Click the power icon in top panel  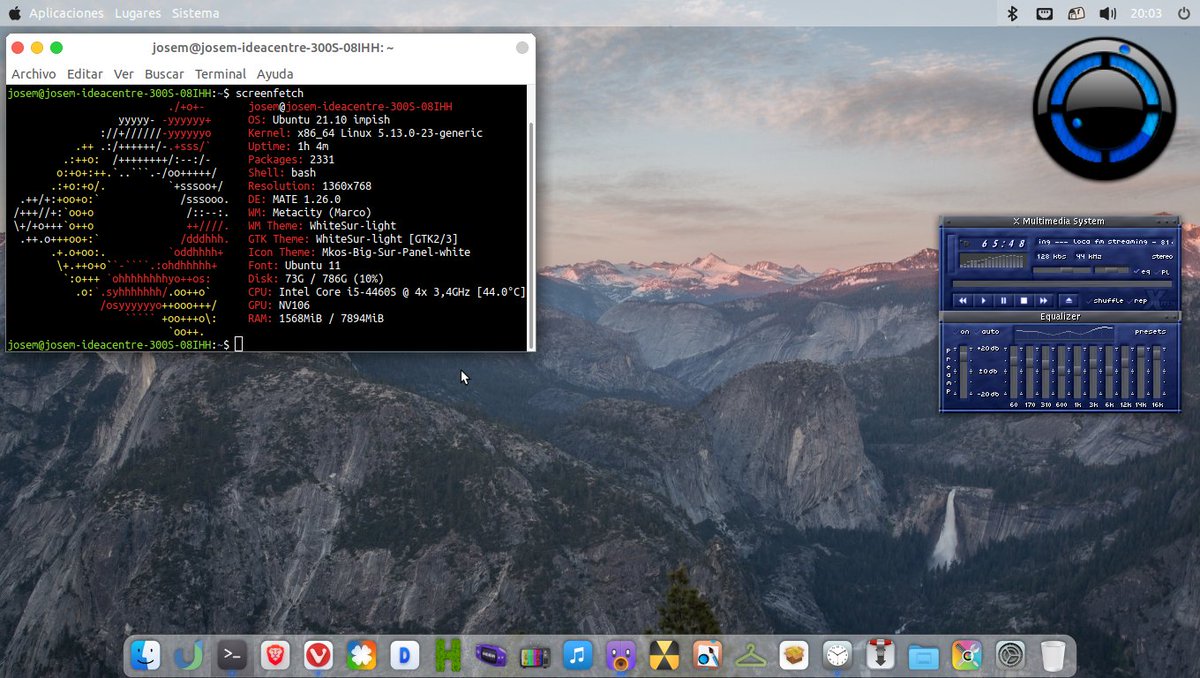[x=1183, y=13]
